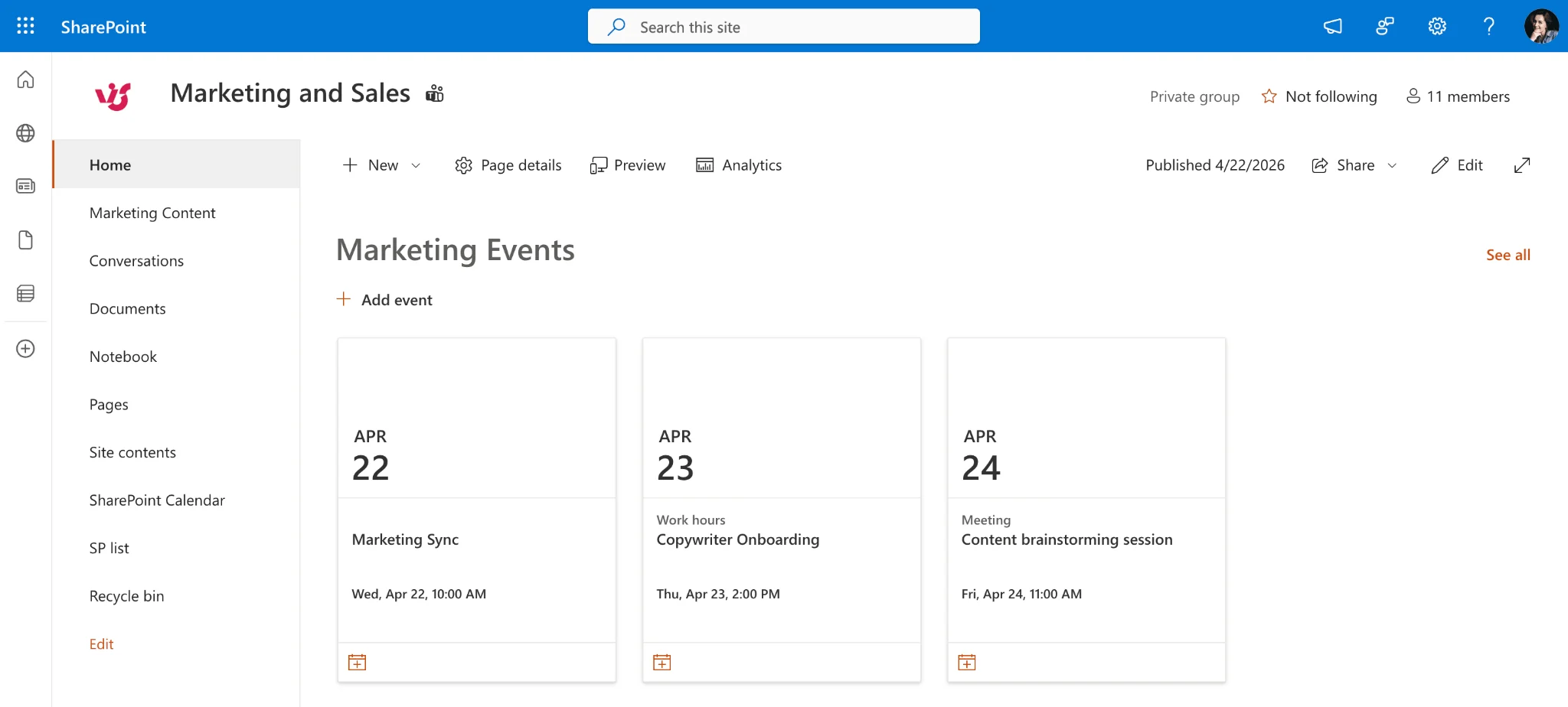Open the Help question mark icon
The image size is (1568, 707).
tap(1488, 27)
